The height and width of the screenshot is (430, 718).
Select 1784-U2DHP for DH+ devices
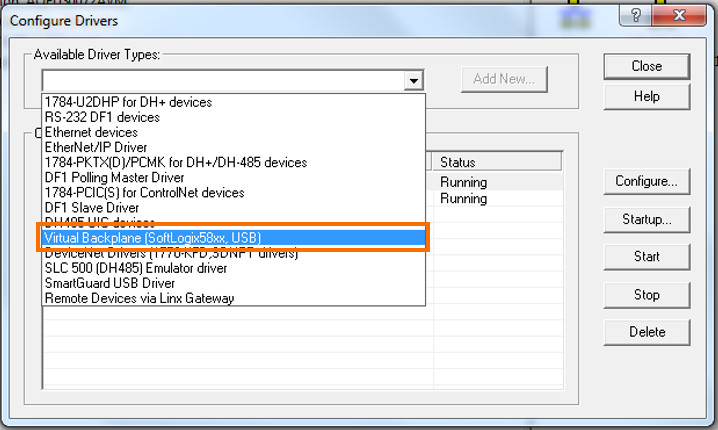tap(234, 102)
